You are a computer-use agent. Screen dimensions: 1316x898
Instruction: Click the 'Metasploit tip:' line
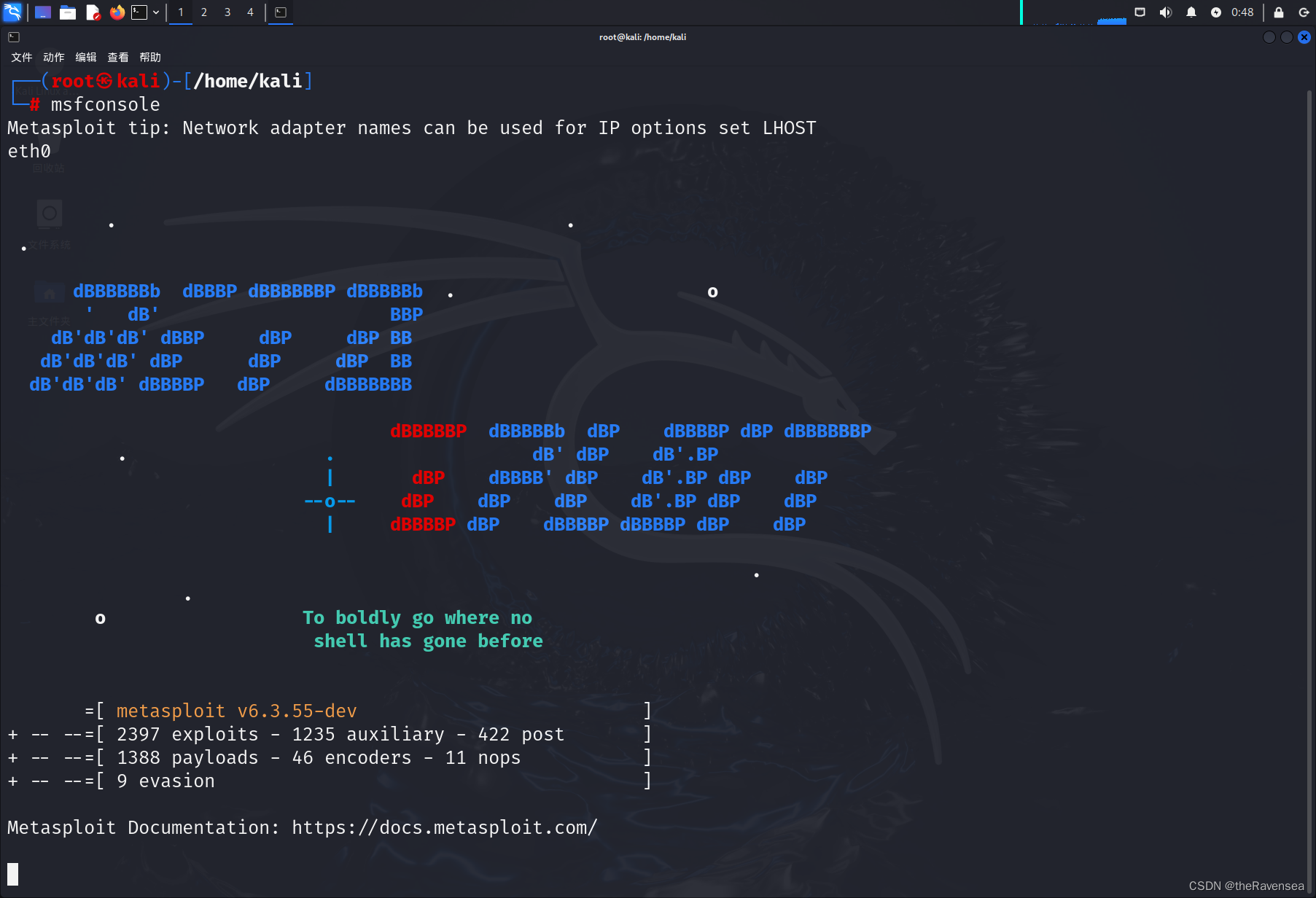tap(412, 128)
